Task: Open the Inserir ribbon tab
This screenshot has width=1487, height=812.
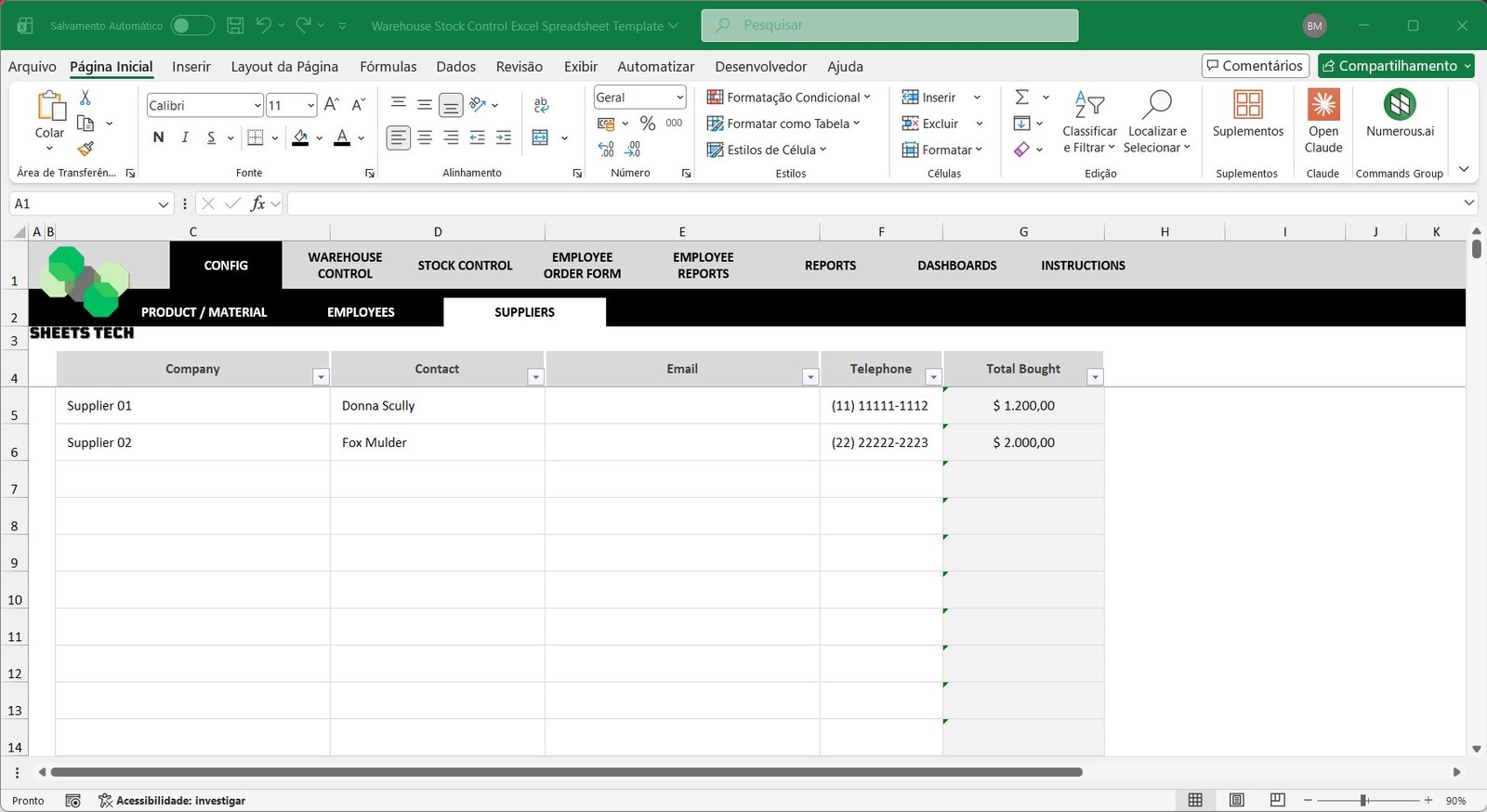Action: [x=191, y=67]
